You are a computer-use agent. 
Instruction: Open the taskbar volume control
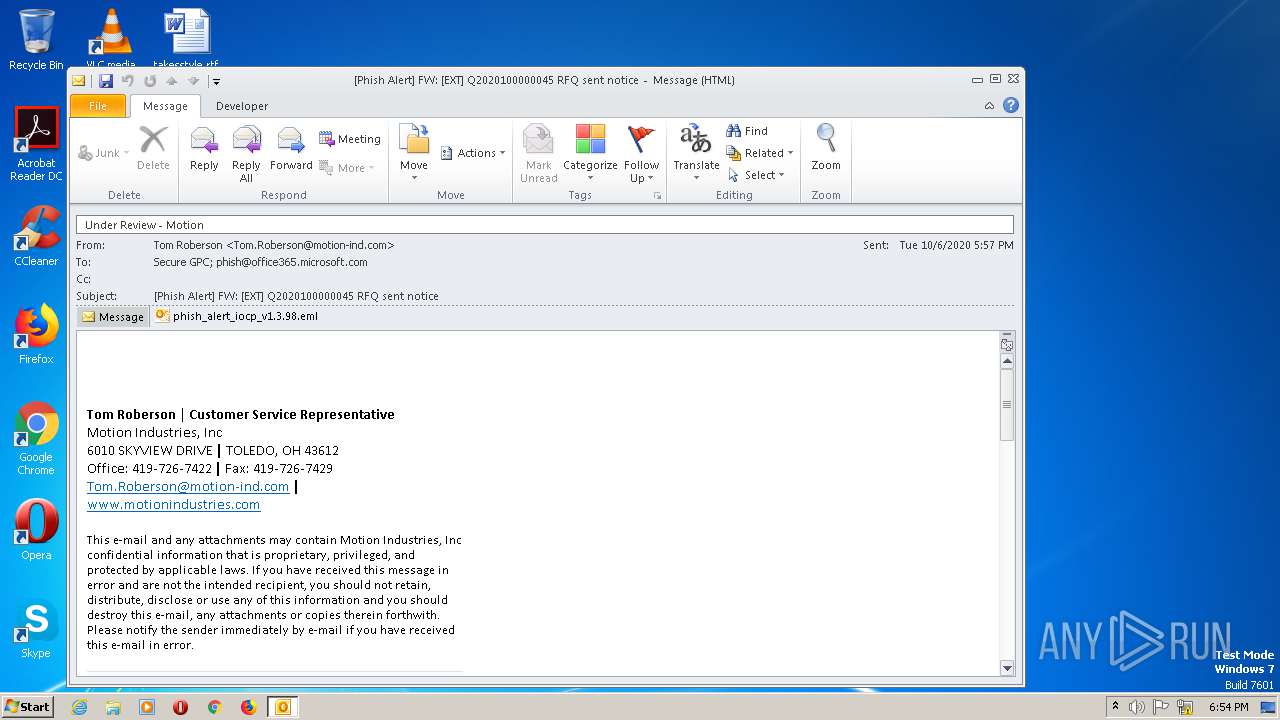pyautogui.click(x=1137, y=707)
